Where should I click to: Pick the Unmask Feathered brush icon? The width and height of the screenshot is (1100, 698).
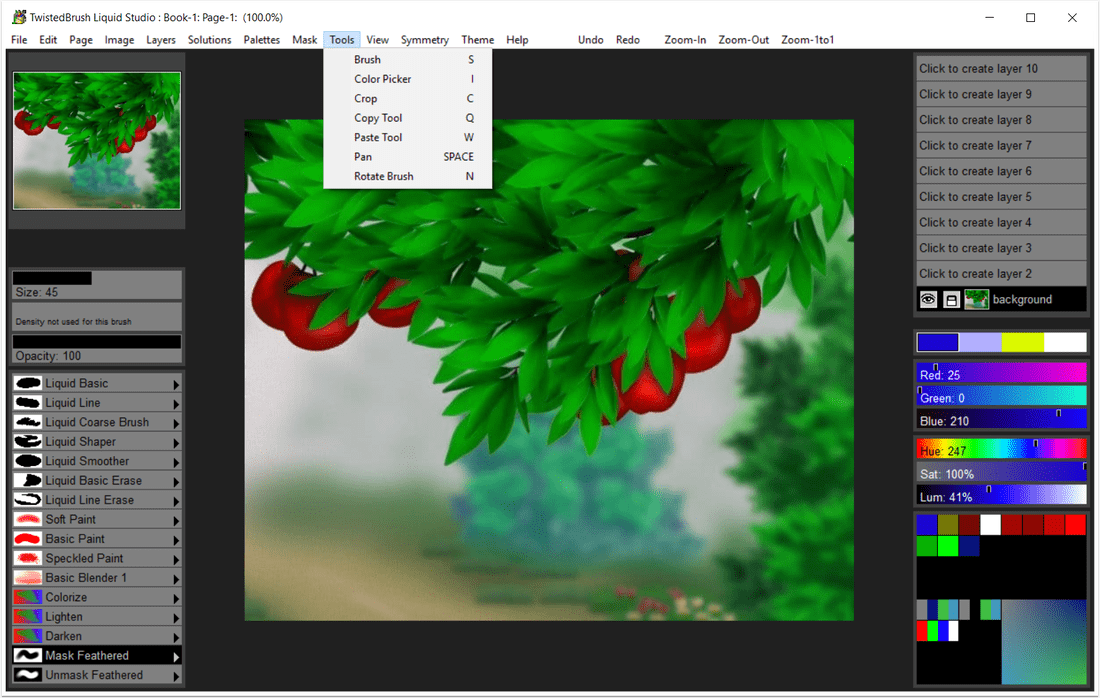(28, 675)
